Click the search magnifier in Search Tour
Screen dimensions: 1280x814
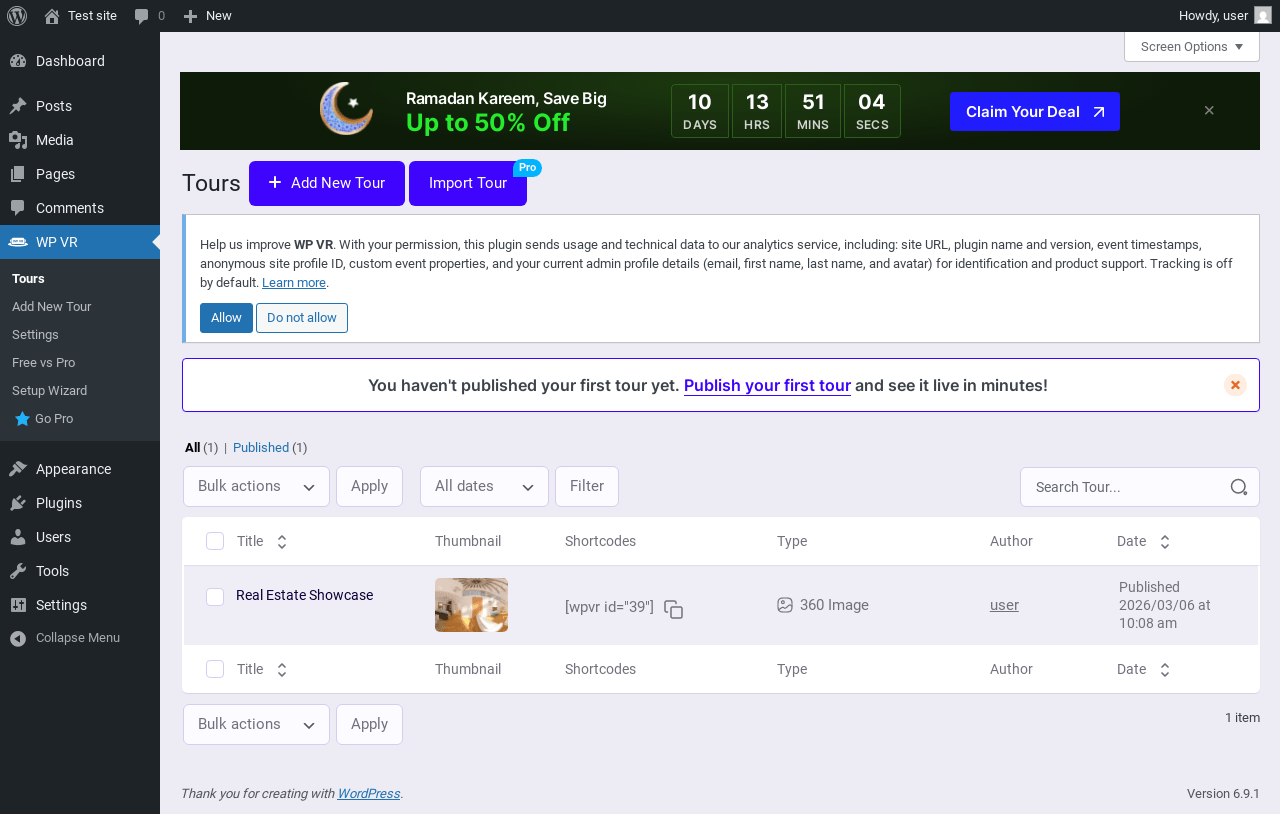(1238, 487)
